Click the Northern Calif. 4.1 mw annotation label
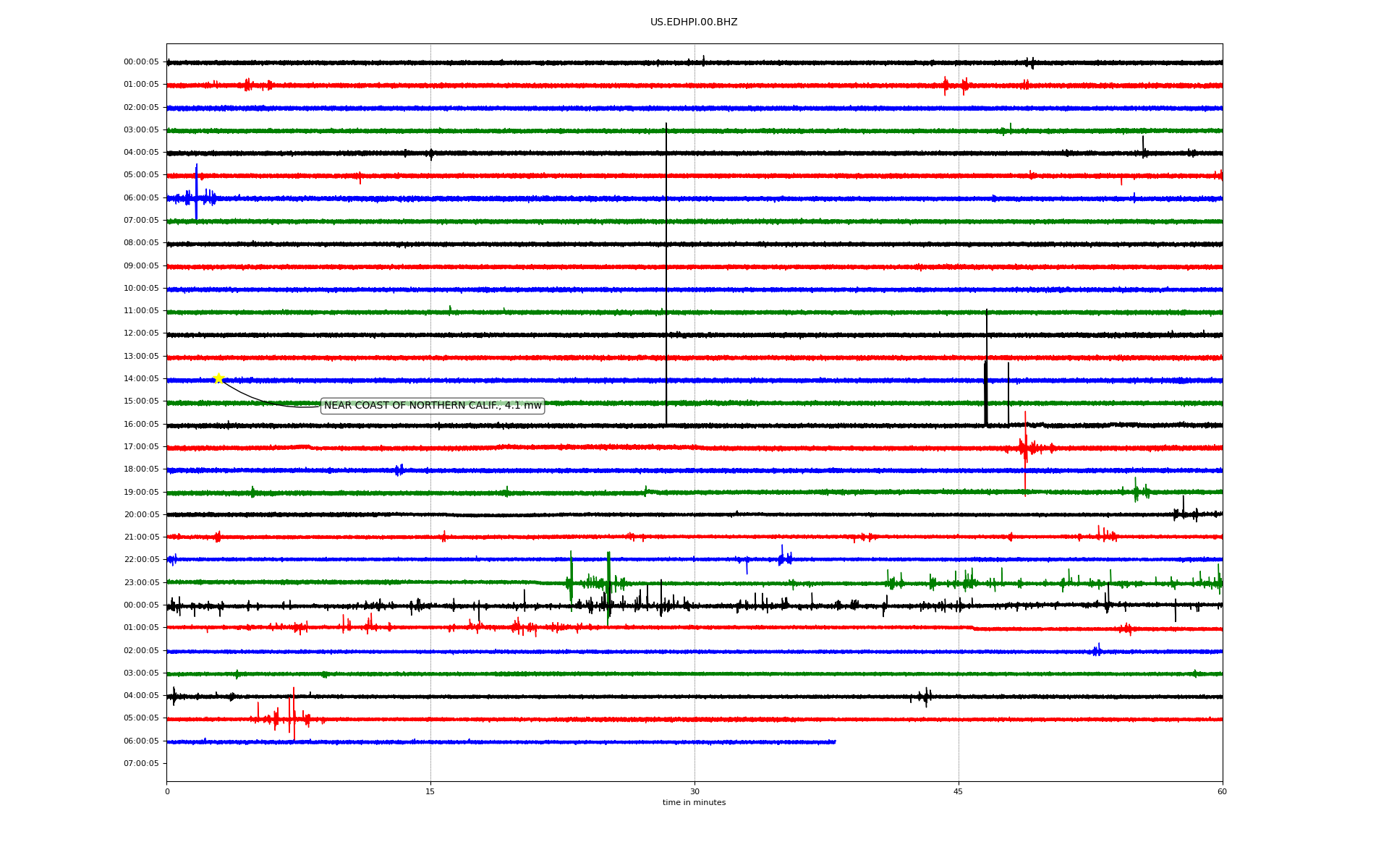 tap(433, 406)
